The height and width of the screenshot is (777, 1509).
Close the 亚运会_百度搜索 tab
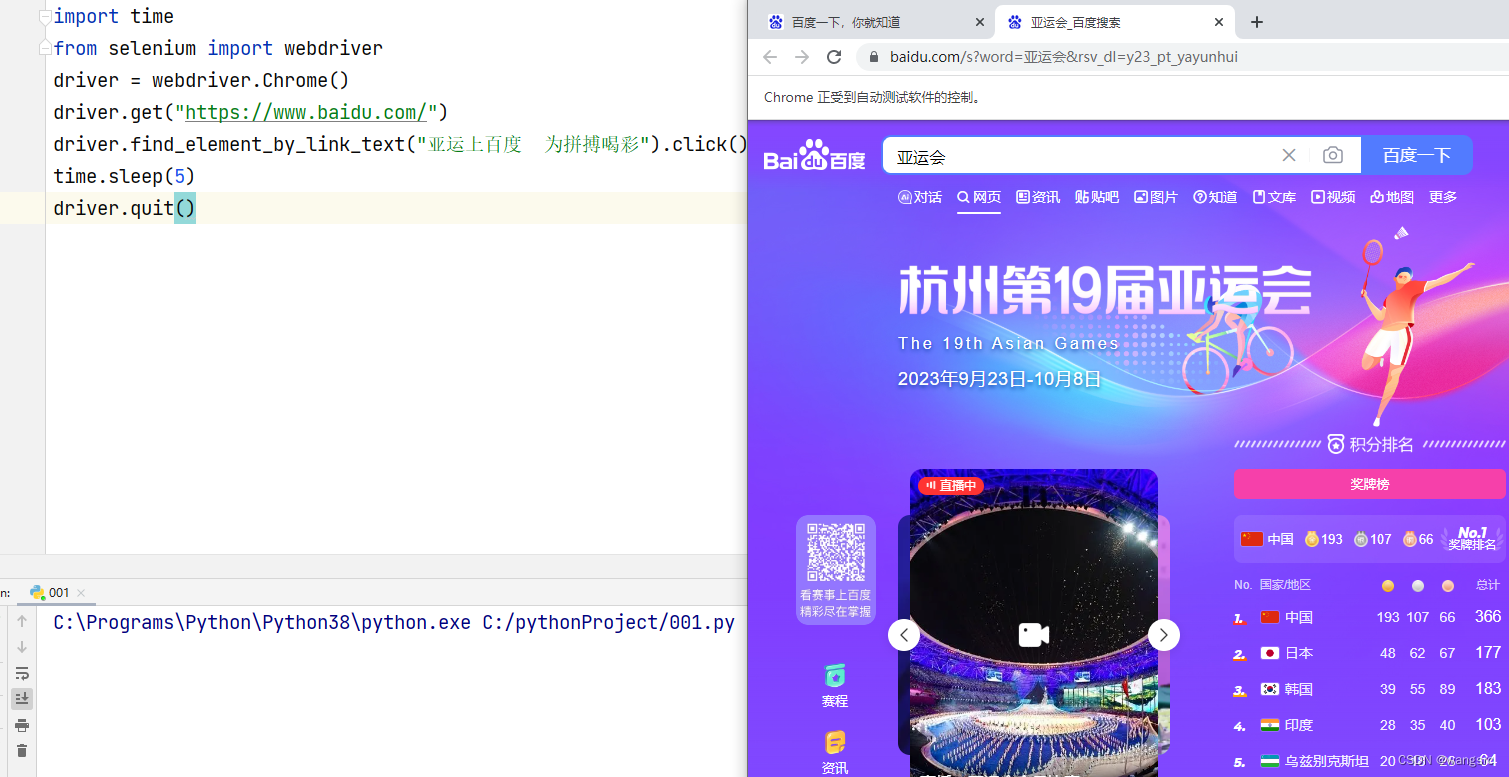tap(1219, 22)
